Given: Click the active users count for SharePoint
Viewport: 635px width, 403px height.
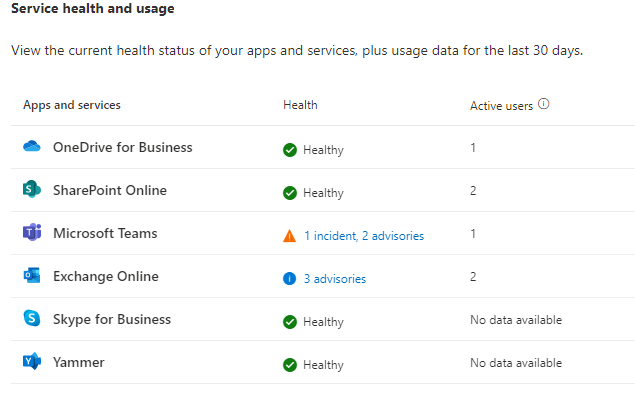Looking at the screenshot, I should click(473, 190).
